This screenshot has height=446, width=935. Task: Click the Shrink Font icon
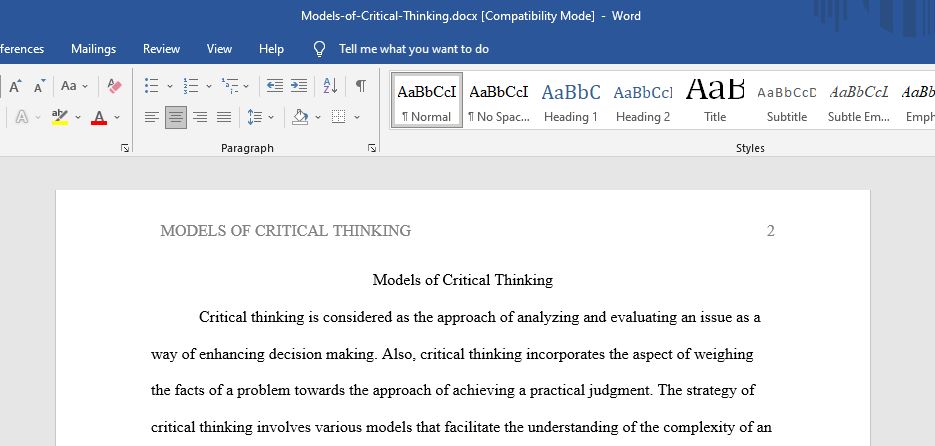coord(39,86)
